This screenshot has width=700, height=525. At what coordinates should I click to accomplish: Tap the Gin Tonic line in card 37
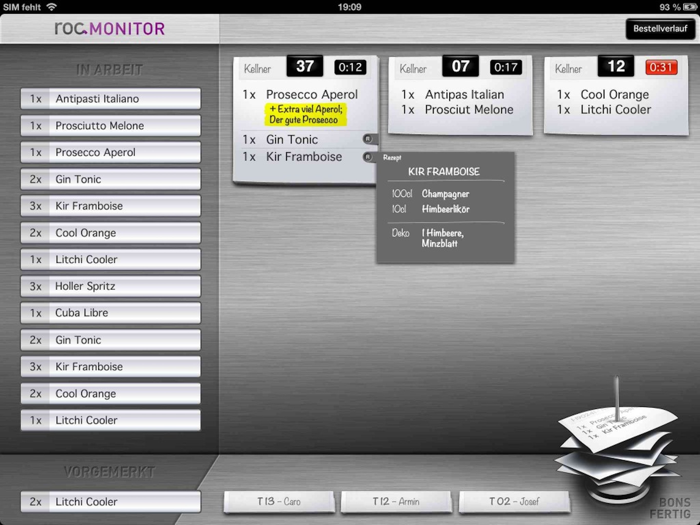pyautogui.click(x=292, y=139)
